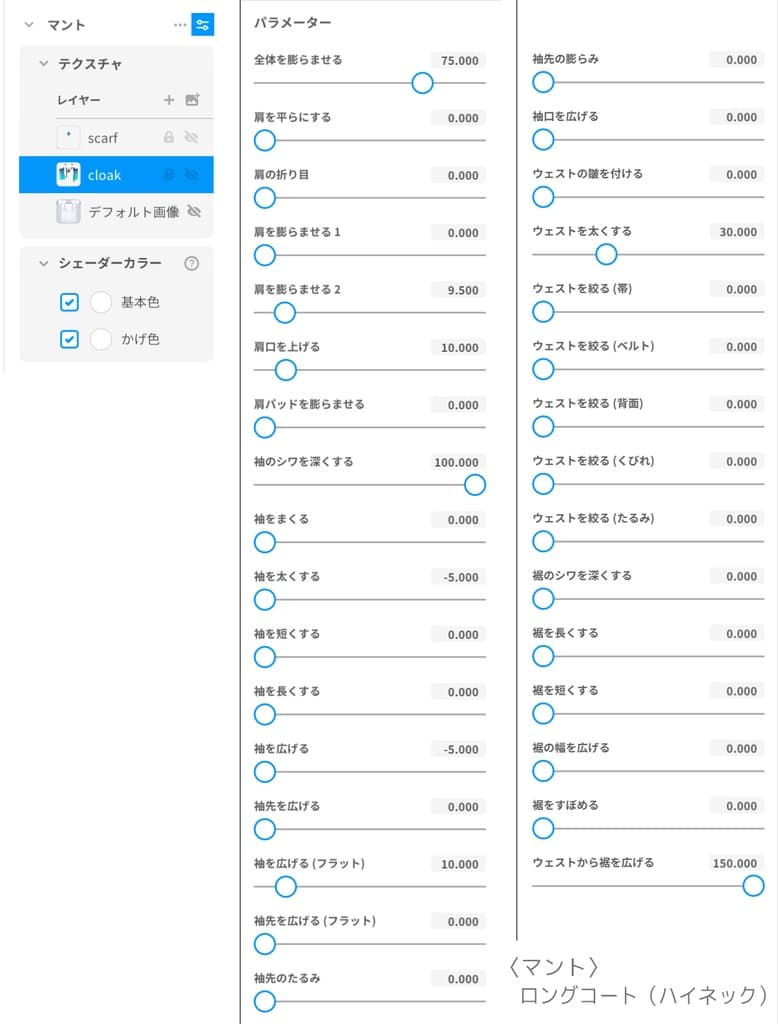
Task: Open the 基本色 color swatch
Action: [101, 302]
